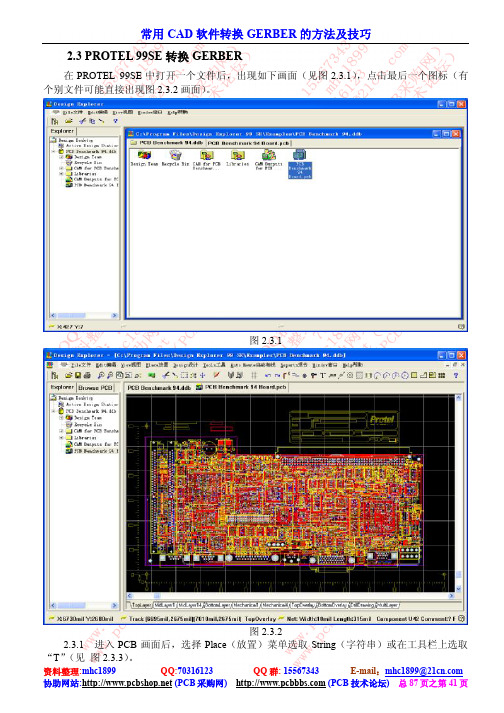
Task: Select the TopLayer layer tab
Action: coord(141,605)
